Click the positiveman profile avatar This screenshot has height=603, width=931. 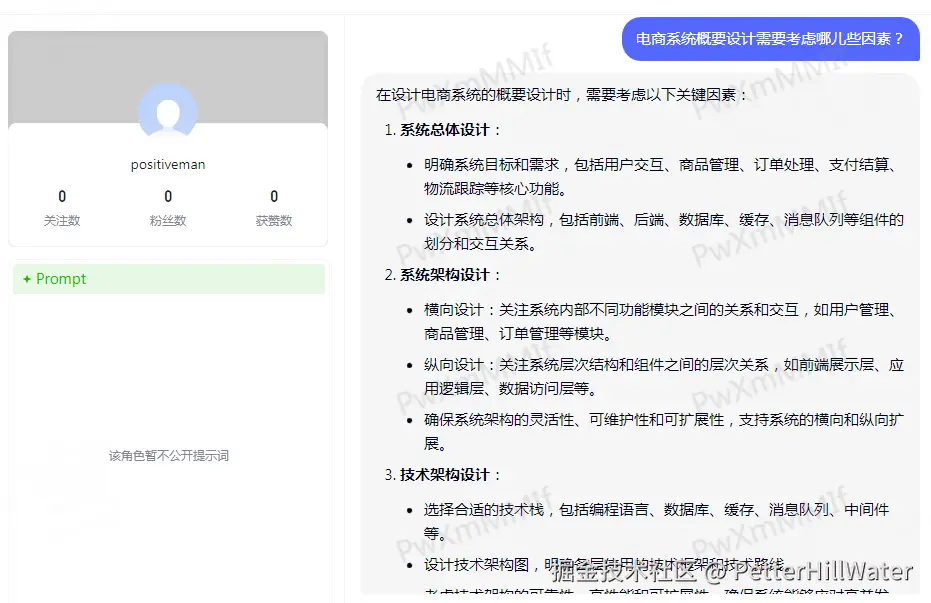pyautogui.click(x=168, y=112)
